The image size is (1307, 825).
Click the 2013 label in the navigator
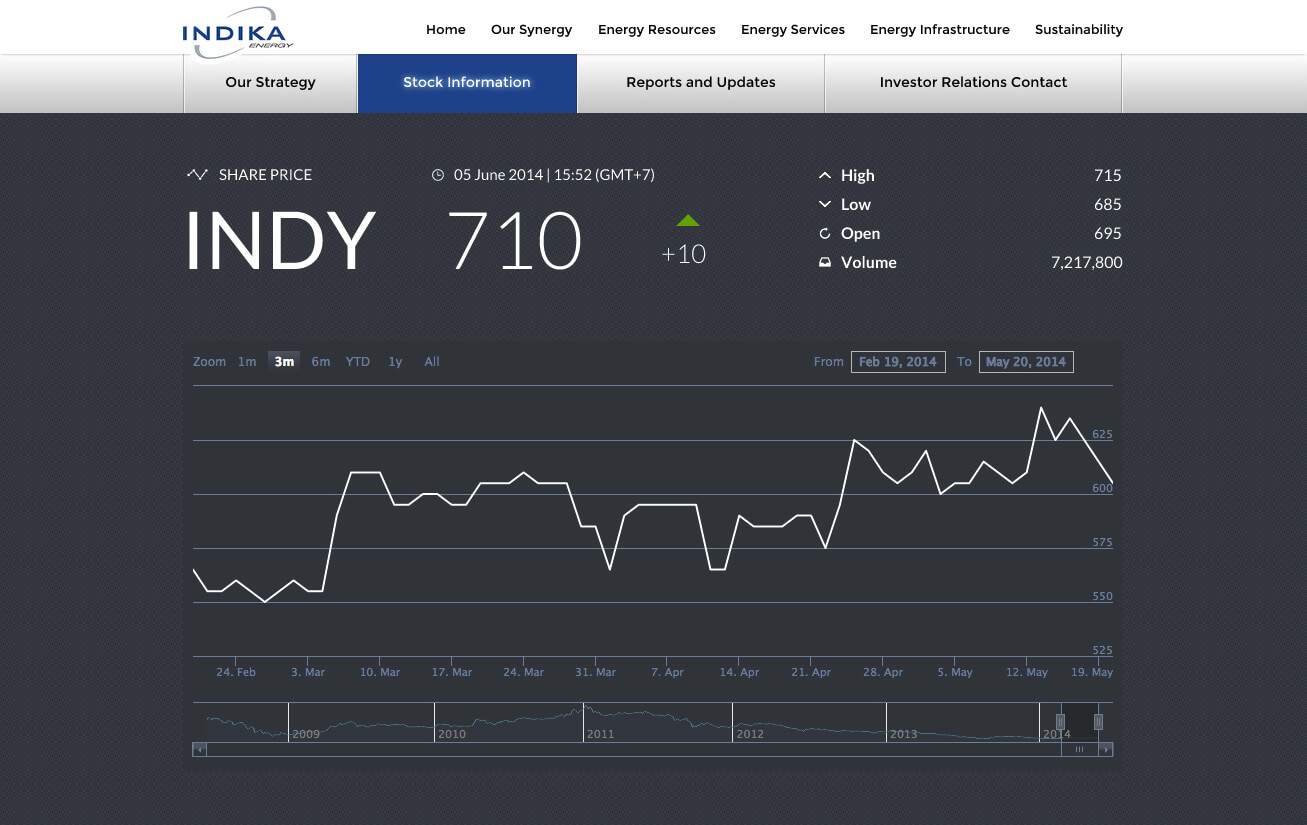[x=903, y=734]
